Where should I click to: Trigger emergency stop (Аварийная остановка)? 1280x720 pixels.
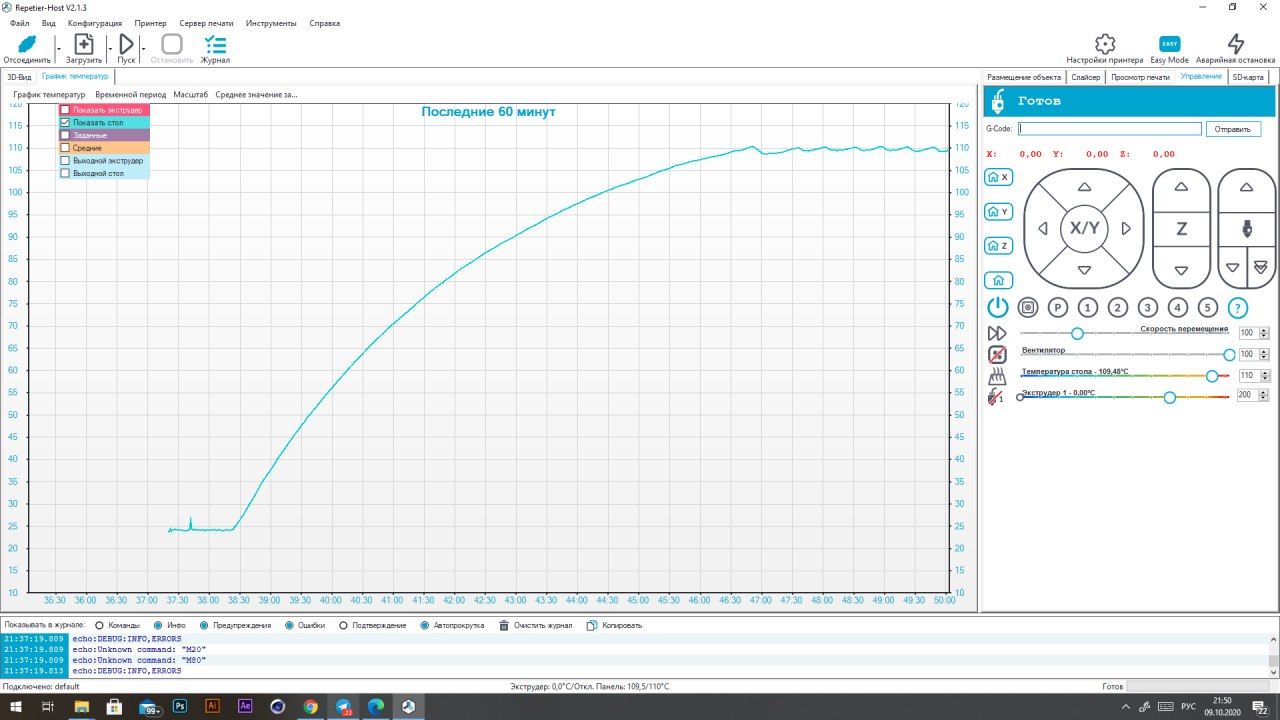pos(1236,44)
